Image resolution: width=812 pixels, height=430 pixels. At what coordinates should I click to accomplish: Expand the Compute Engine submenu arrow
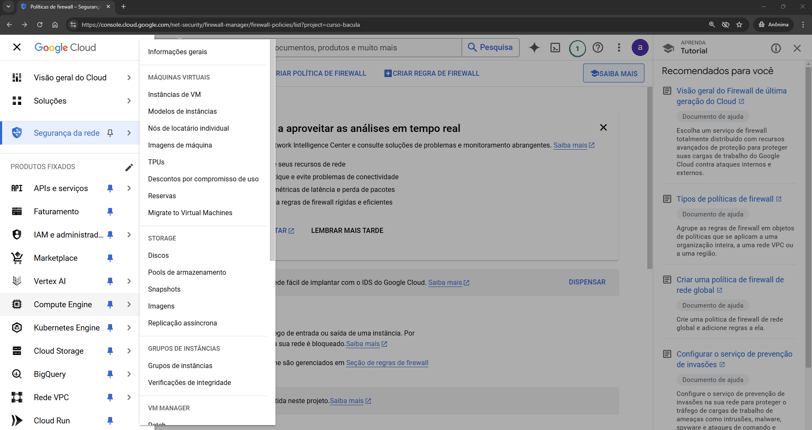click(129, 305)
